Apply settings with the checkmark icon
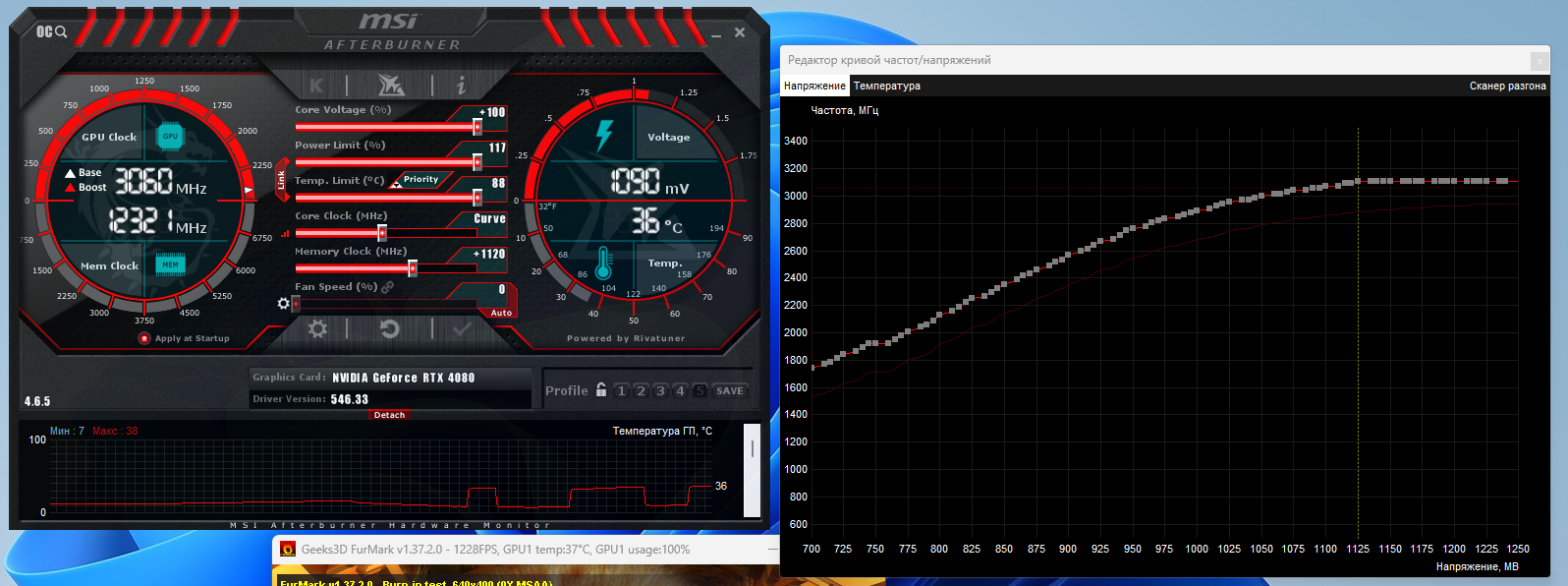1568x586 pixels. tap(462, 329)
